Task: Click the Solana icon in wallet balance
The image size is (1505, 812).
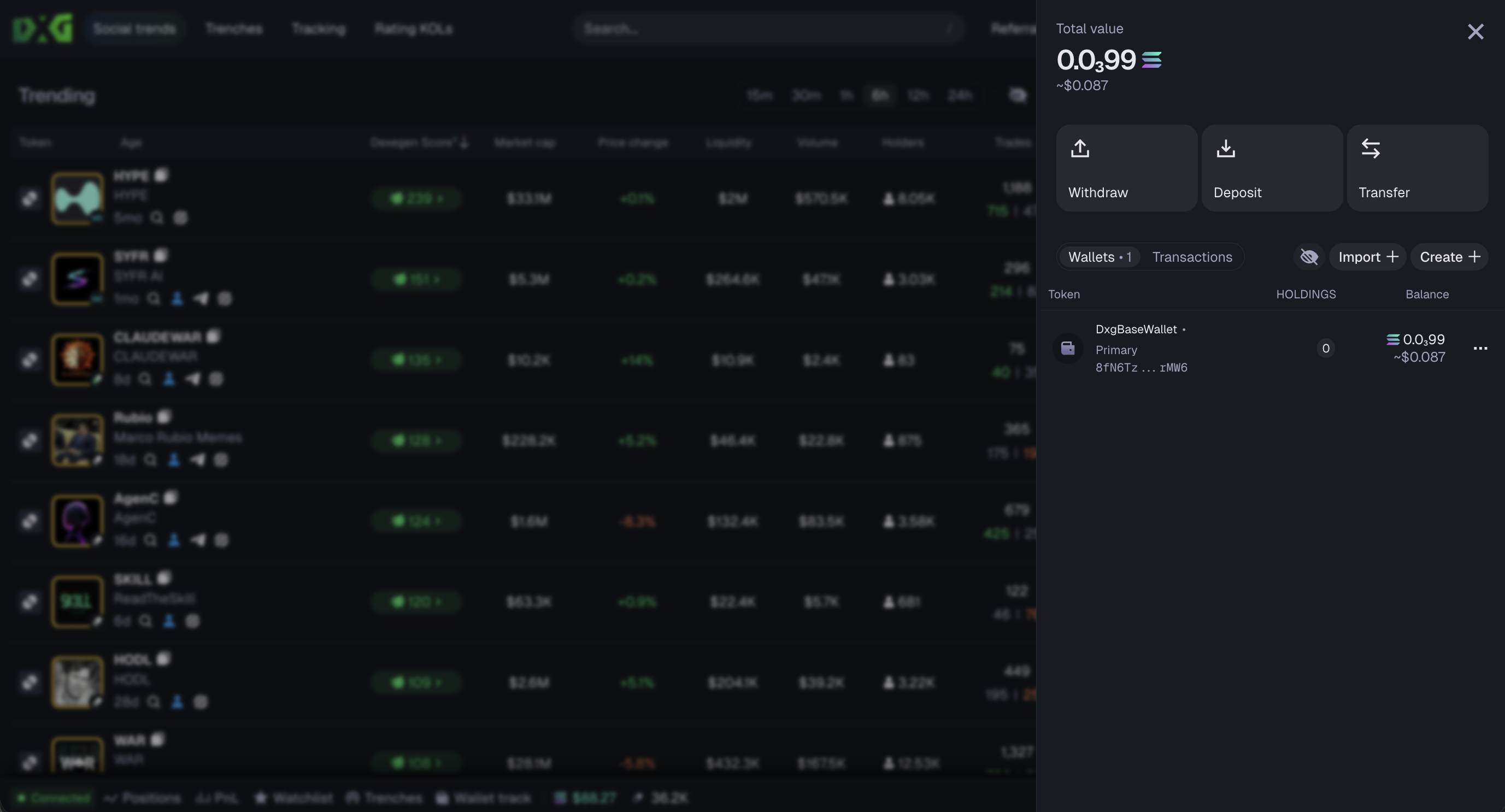Action: click(x=1392, y=339)
